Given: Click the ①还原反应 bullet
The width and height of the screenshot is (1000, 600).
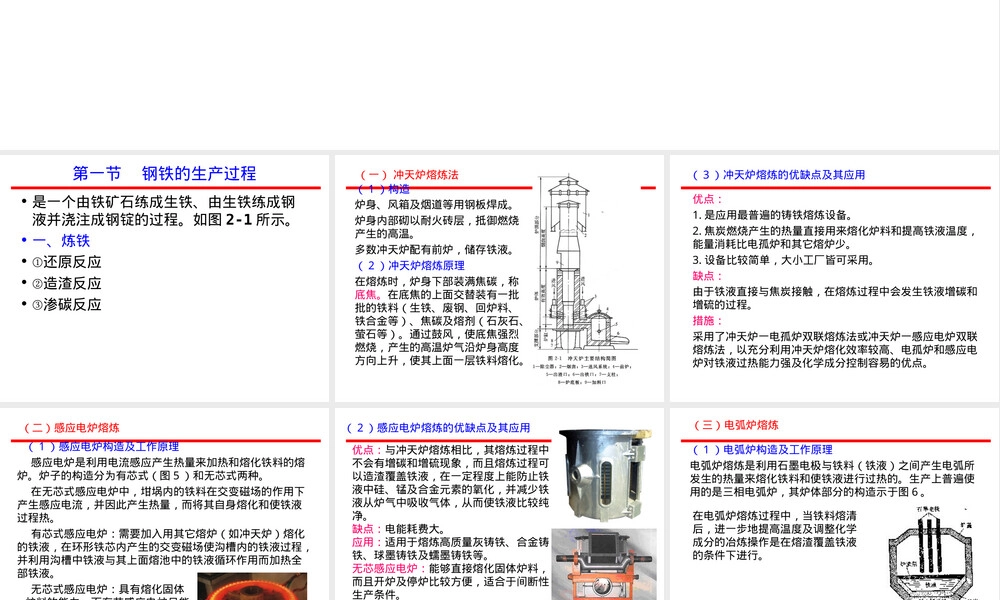Looking at the screenshot, I should coord(66,262).
